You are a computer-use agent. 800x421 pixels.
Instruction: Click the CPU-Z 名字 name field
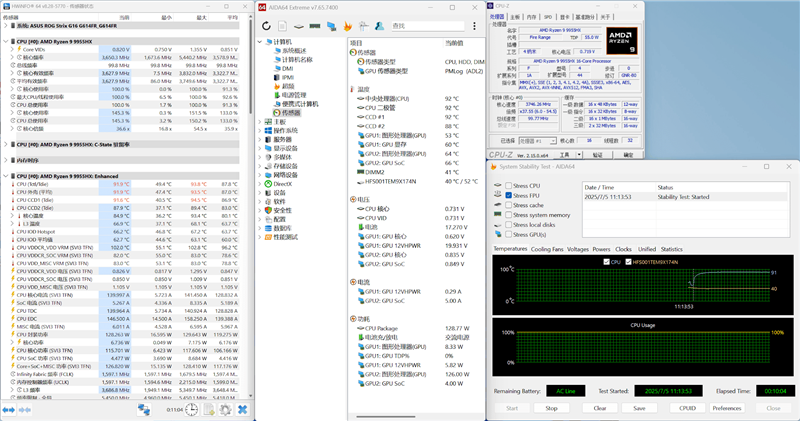[560, 31]
